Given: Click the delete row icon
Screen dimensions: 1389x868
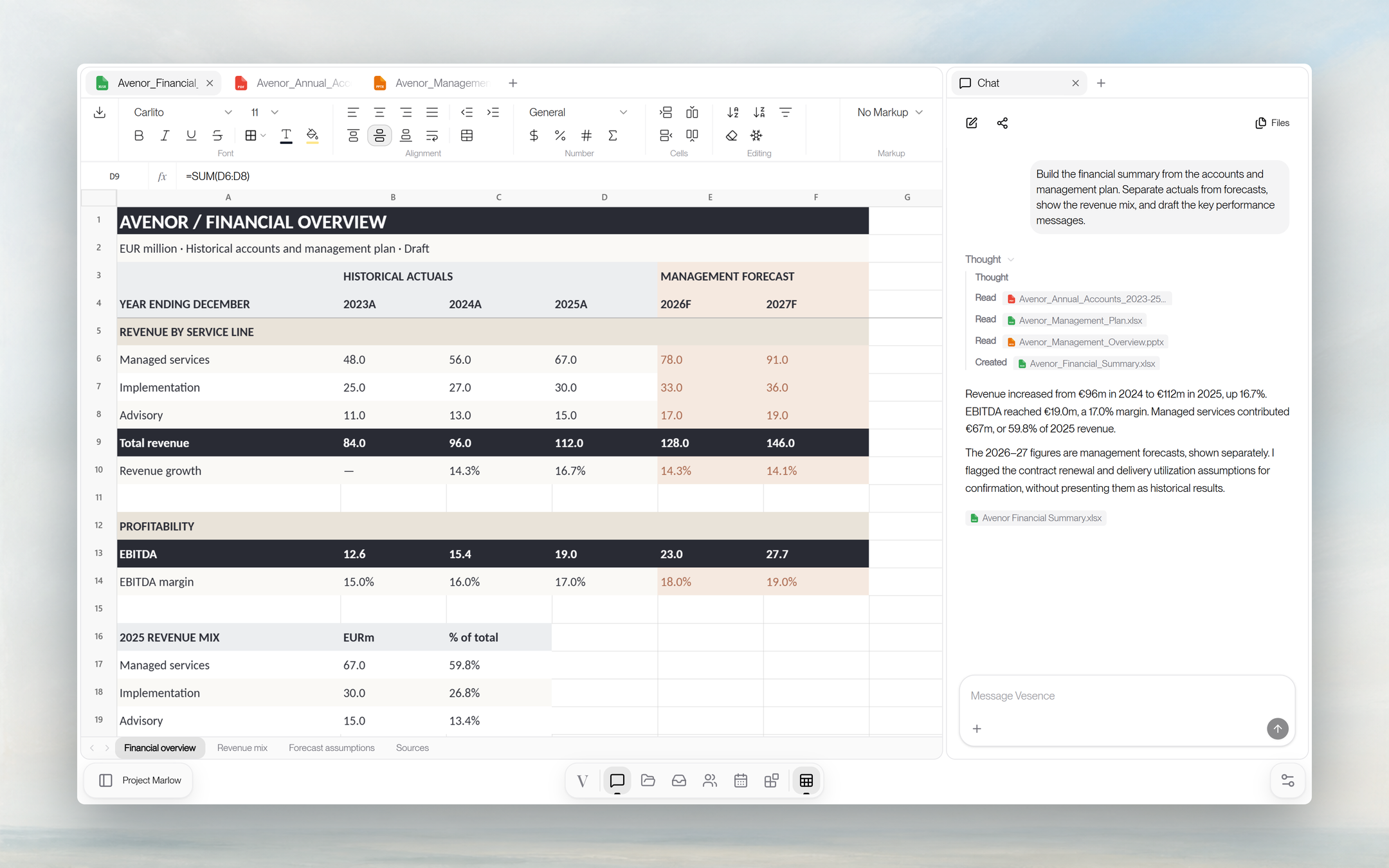Looking at the screenshot, I should coord(666,136).
